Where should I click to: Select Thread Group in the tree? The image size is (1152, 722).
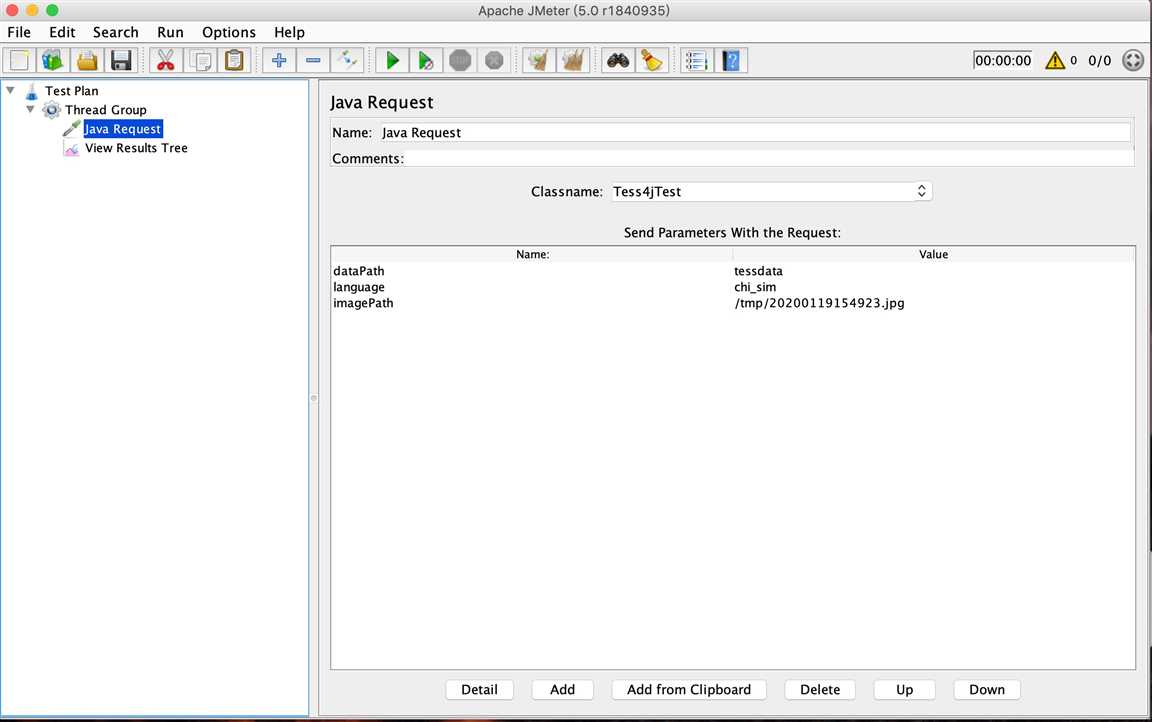pyautogui.click(x=106, y=110)
